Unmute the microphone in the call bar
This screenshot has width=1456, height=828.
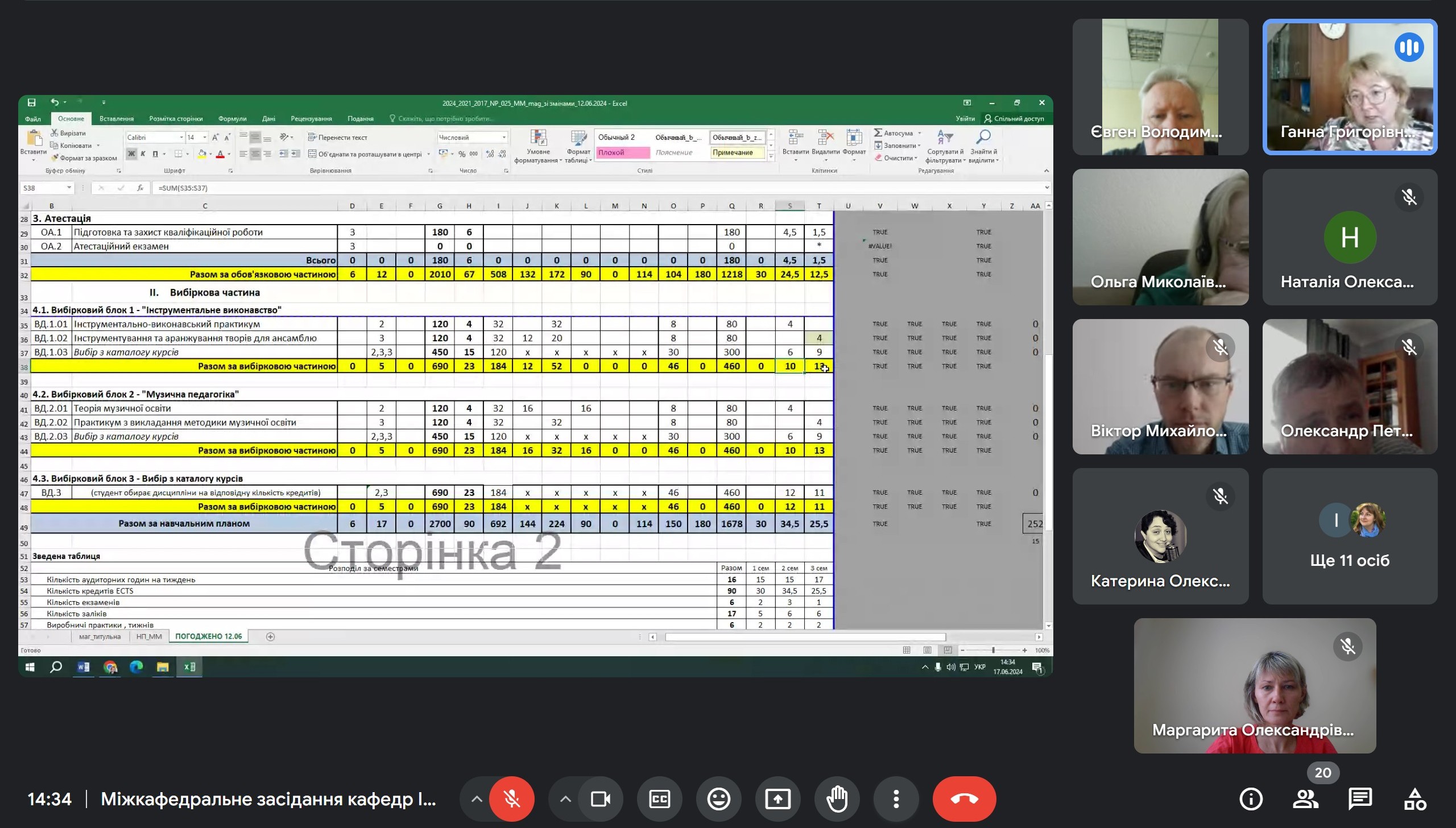tap(511, 799)
